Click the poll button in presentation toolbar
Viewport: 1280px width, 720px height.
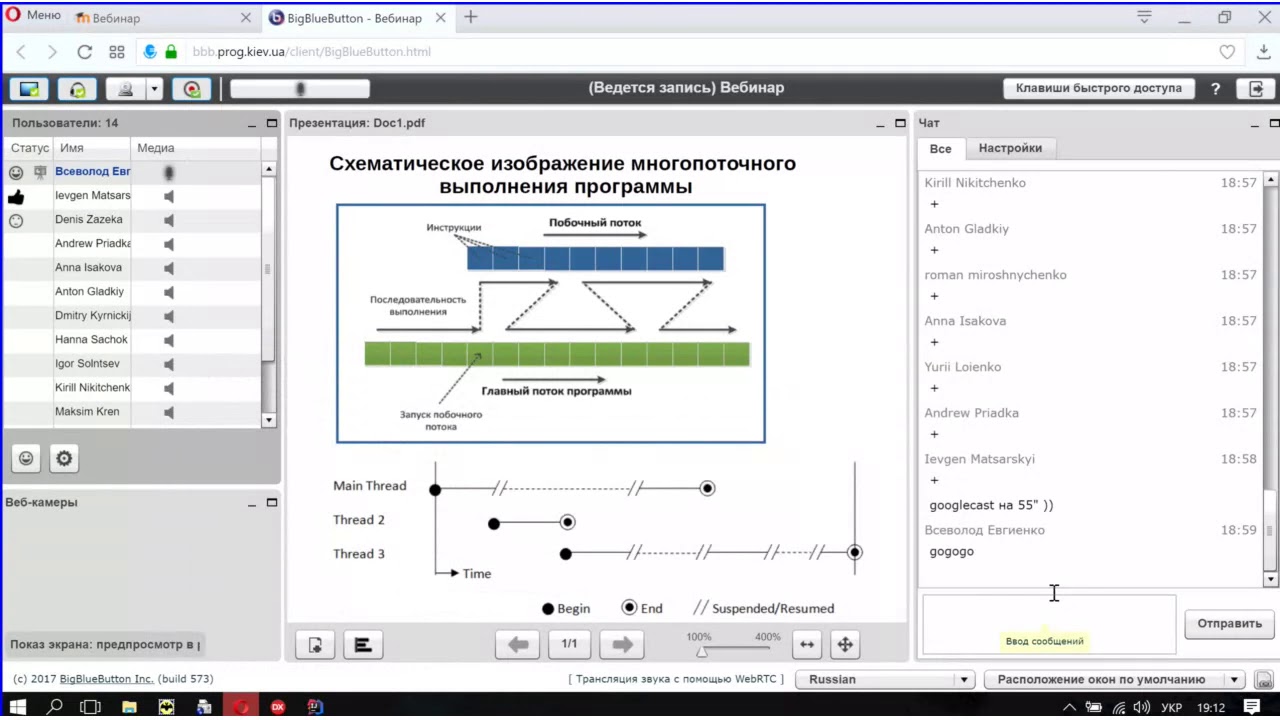click(363, 645)
